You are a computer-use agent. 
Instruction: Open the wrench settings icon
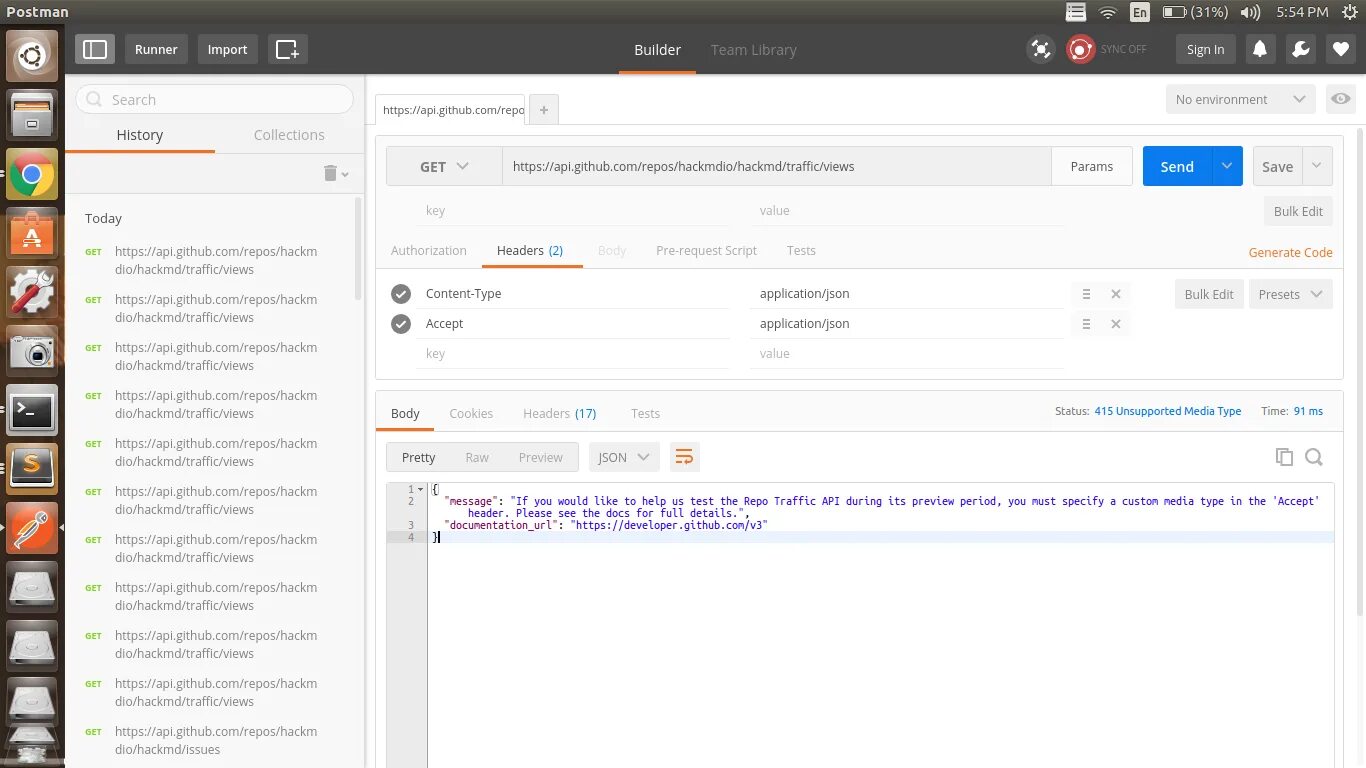(1301, 49)
